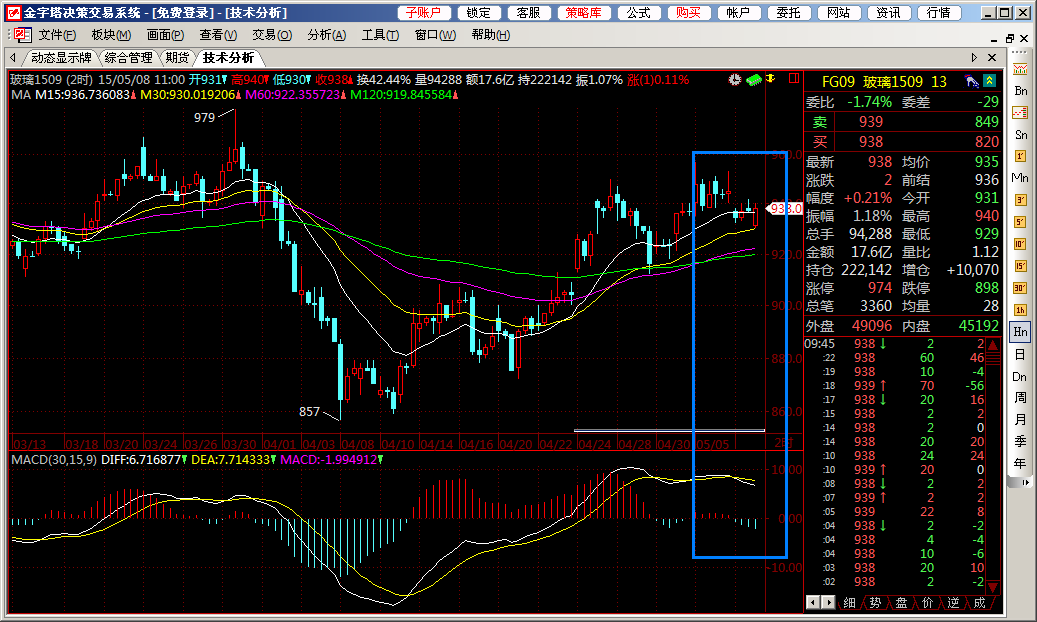Click the 购买 title bar button

pos(689,13)
